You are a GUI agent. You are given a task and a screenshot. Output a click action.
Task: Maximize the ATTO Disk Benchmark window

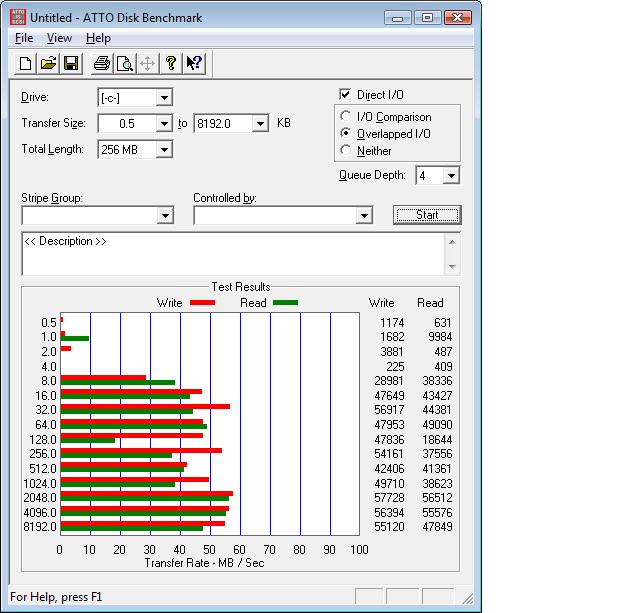click(x=427, y=18)
